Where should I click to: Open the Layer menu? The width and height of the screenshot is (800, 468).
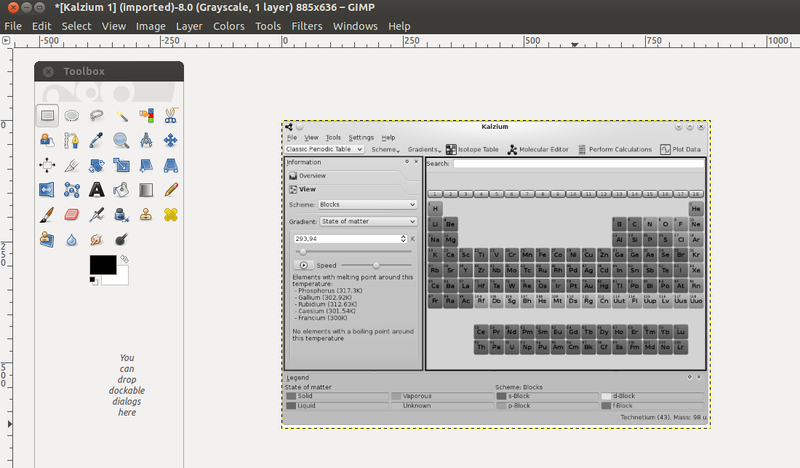point(189,26)
